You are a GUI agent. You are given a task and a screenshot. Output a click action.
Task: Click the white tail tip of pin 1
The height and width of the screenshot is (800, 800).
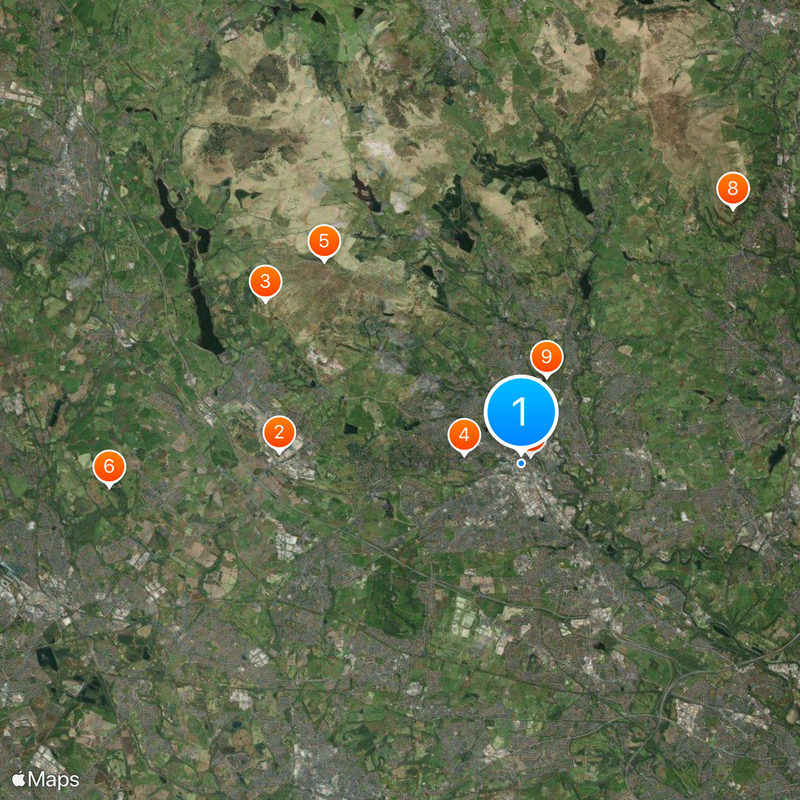tap(521, 455)
